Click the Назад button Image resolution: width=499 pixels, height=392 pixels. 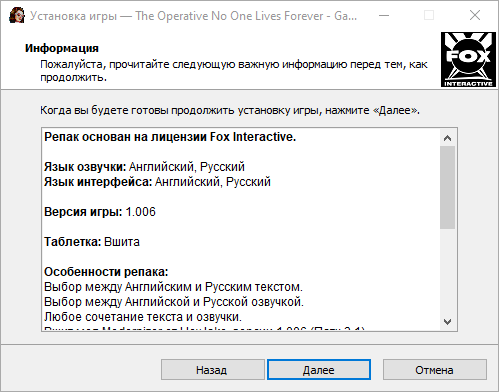pos(213,370)
